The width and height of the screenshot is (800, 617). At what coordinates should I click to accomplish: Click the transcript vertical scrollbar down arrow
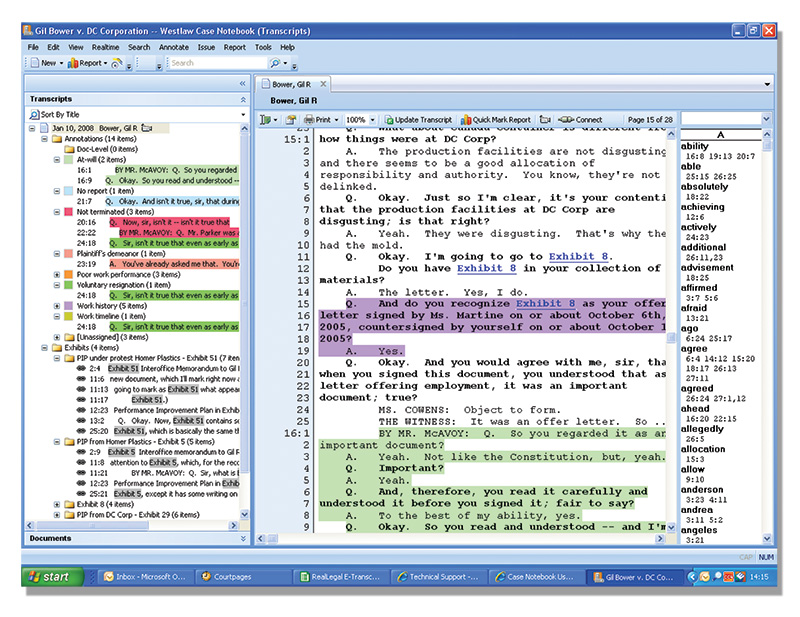coord(670,527)
